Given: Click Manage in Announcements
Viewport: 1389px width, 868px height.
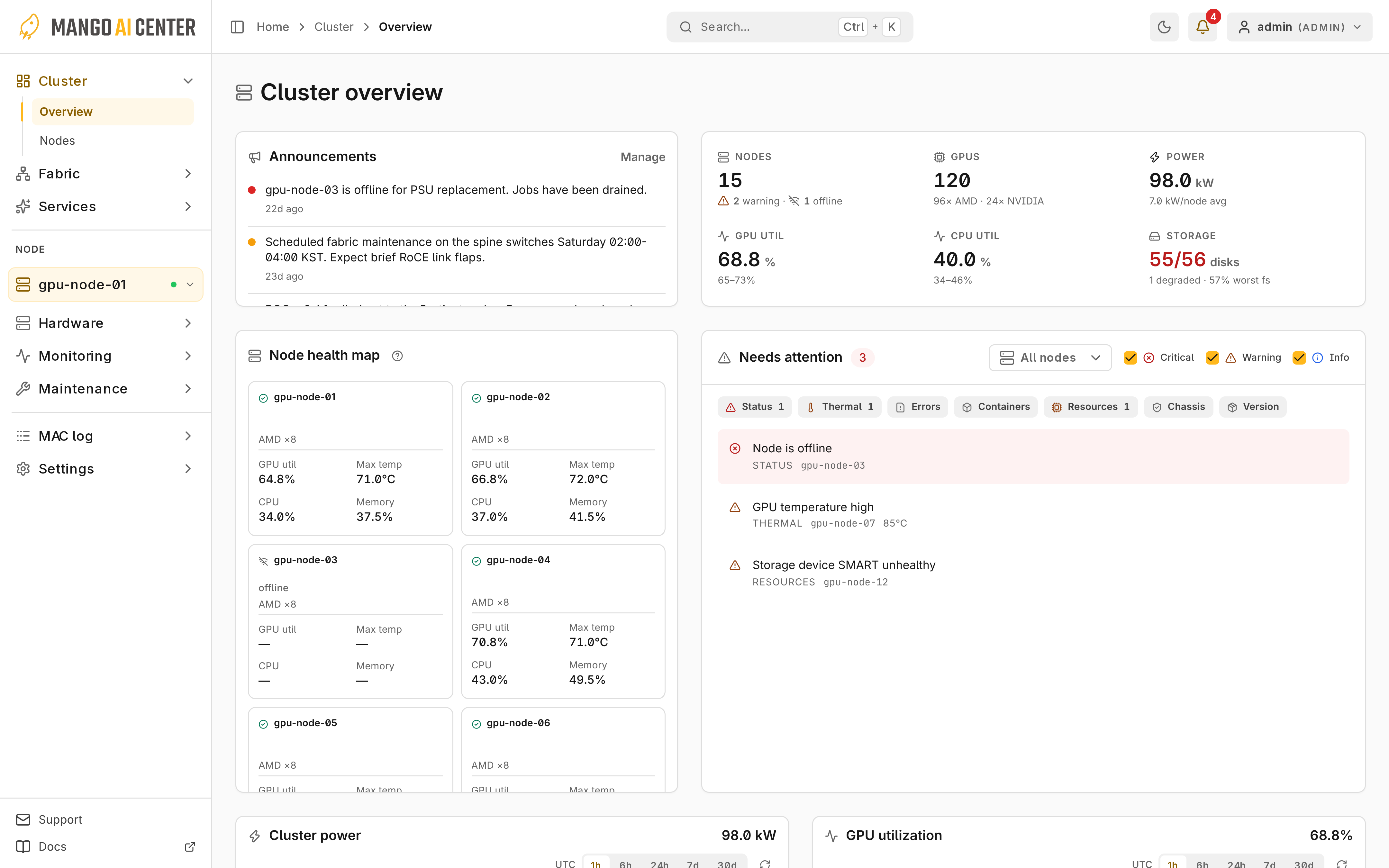Looking at the screenshot, I should (x=643, y=157).
